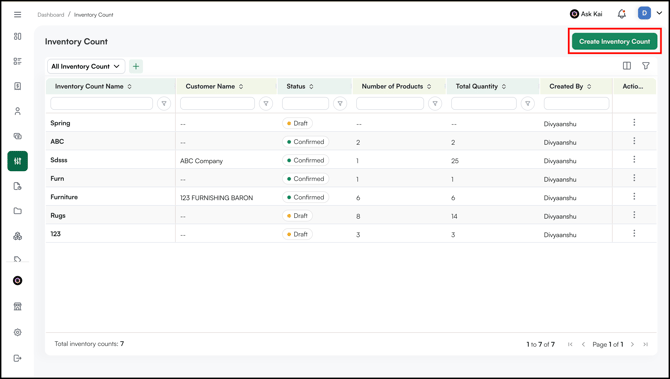
Task: Open the notifications bell
Action: [622, 14]
